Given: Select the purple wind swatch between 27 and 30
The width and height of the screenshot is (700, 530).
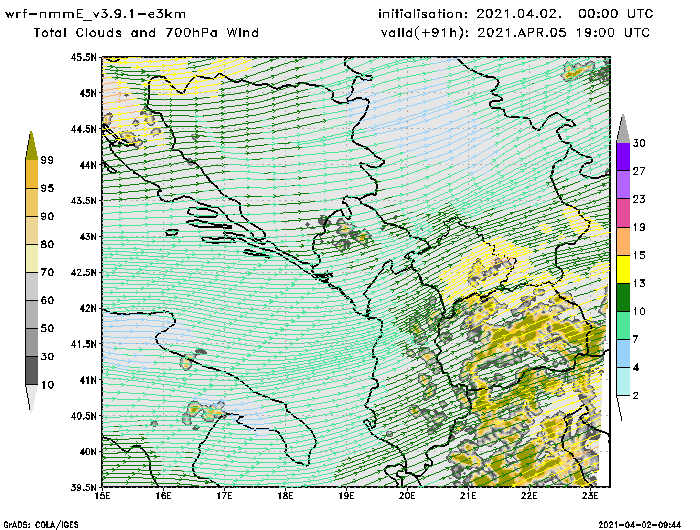Looking at the screenshot, I should [x=623, y=157].
